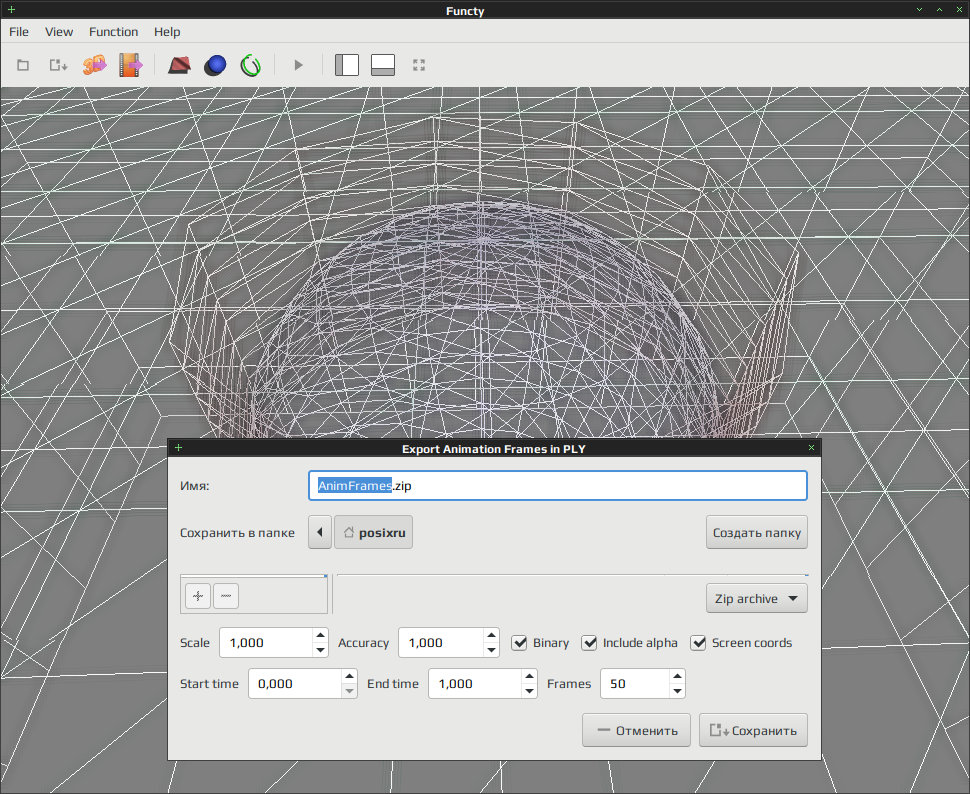The image size is (970, 794).
Task: Toggle the Screen coords checkbox
Action: [x=698, y=643]
